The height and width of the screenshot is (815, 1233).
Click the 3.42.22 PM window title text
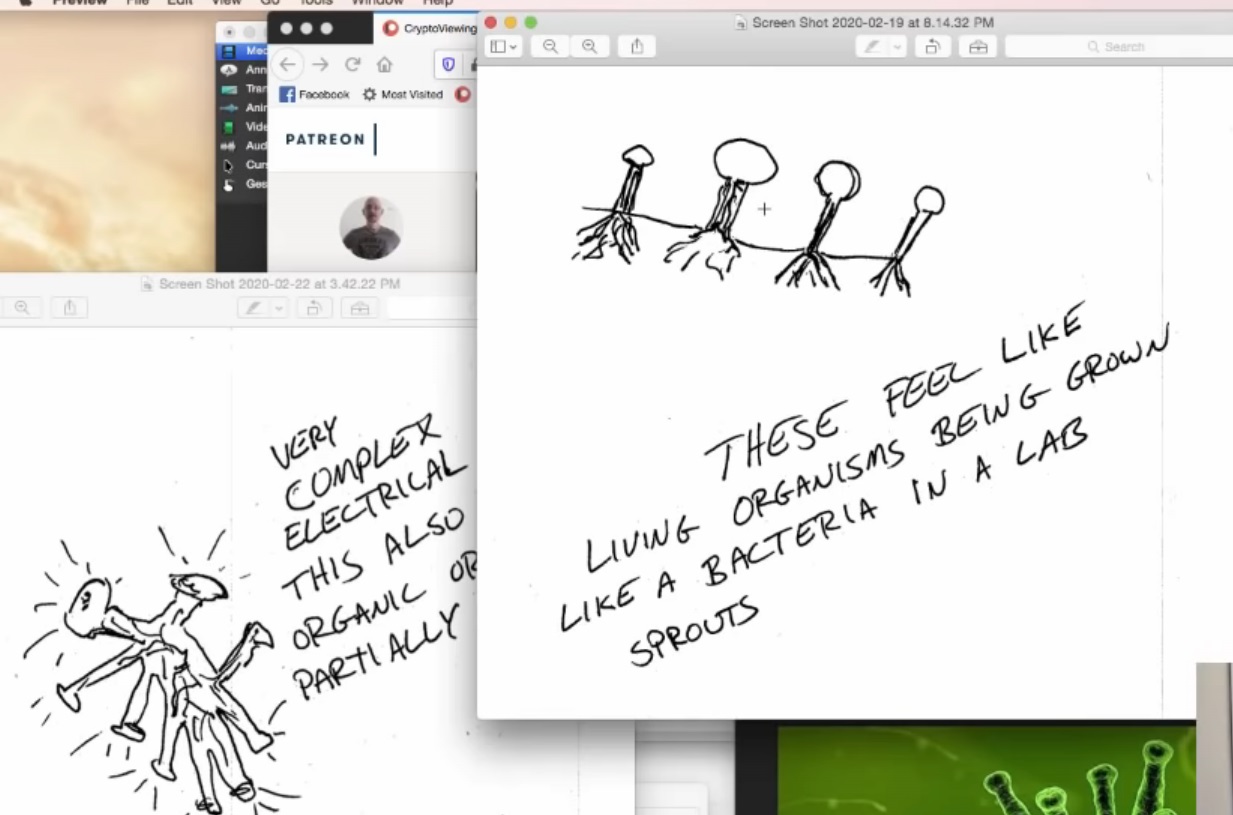(279, 285)
